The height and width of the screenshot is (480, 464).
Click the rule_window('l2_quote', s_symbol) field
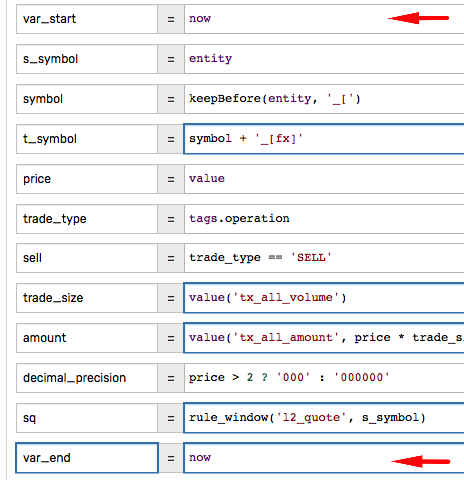324,418
